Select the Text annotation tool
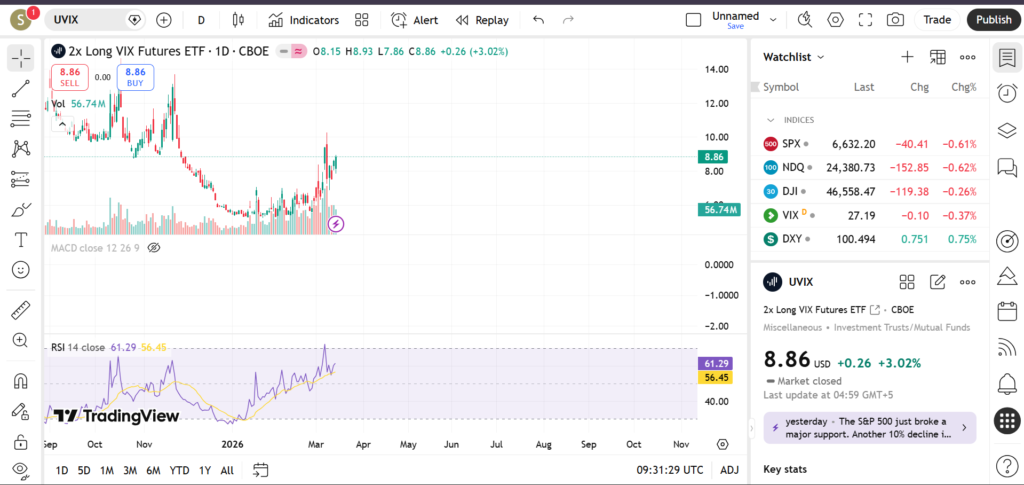This screenshot has width=1024, height=485. [x=20, y=240]
